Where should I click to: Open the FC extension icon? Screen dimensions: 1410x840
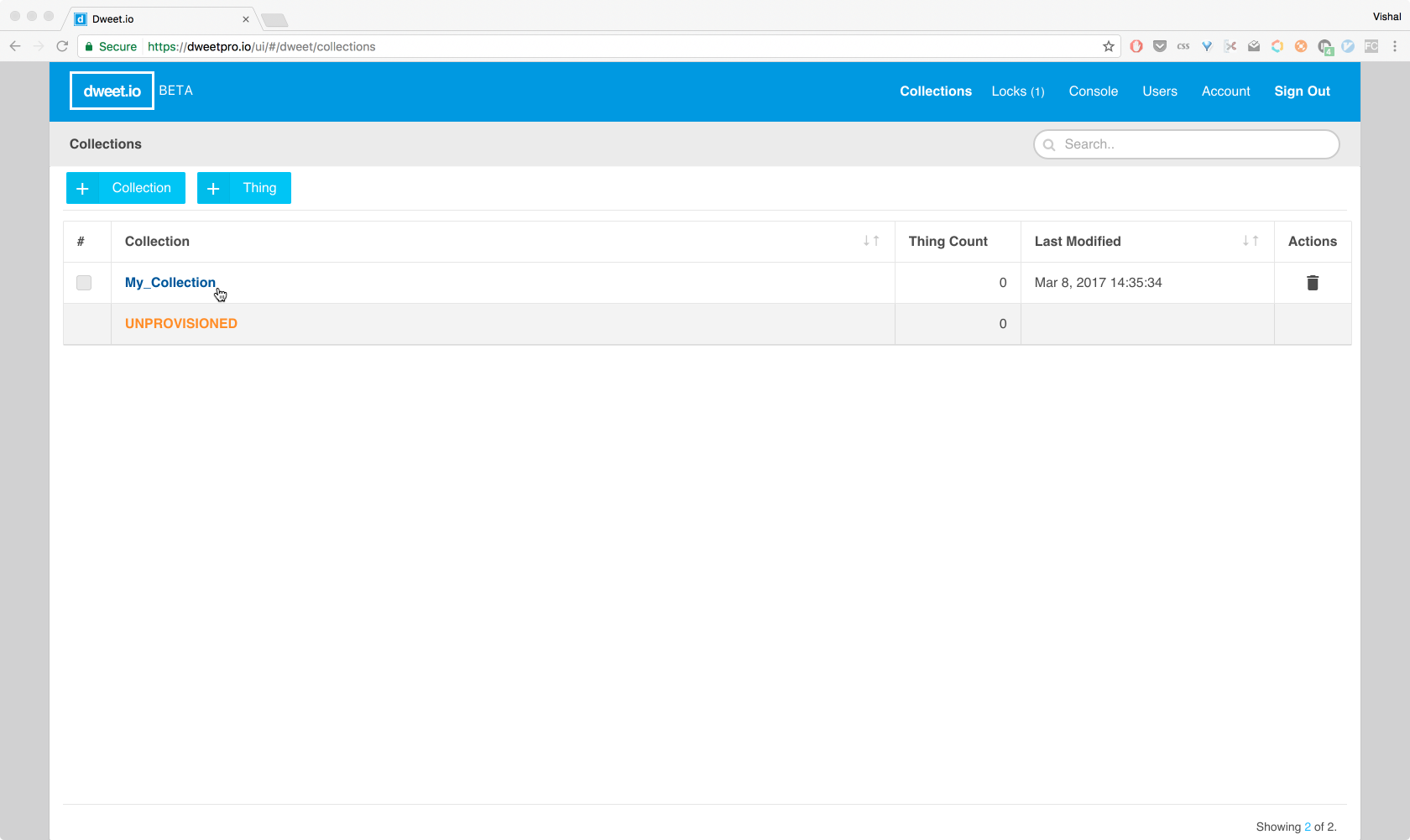pos(1371,46)
